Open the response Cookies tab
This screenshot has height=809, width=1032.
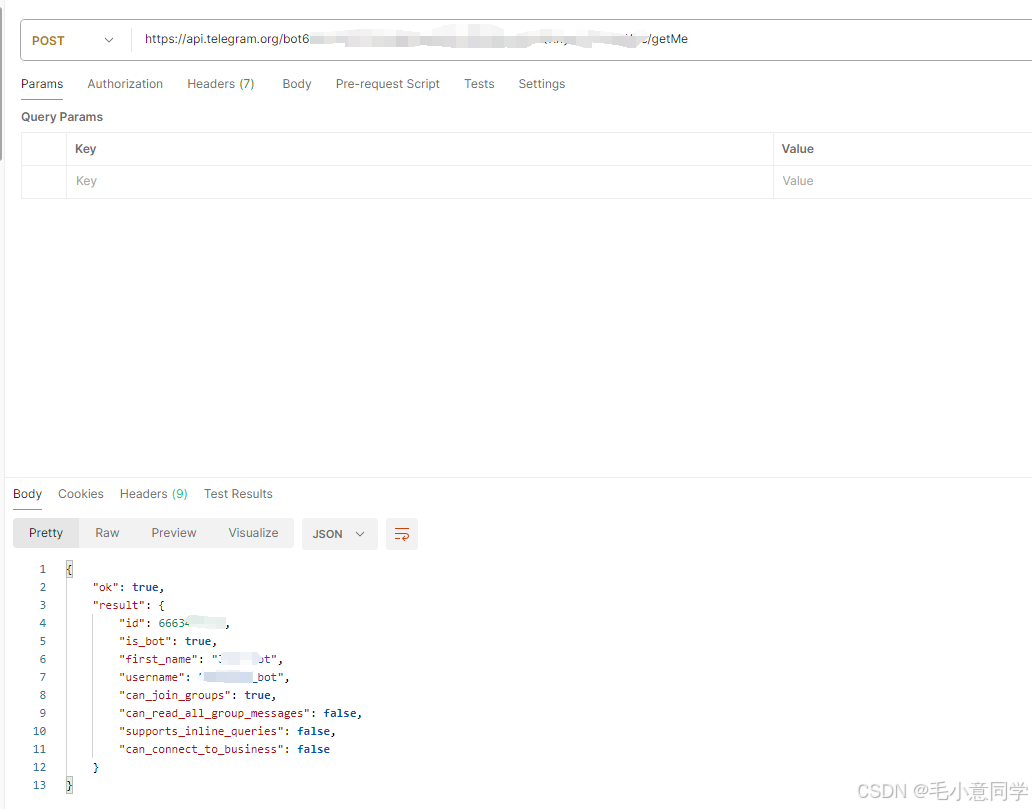81,494
